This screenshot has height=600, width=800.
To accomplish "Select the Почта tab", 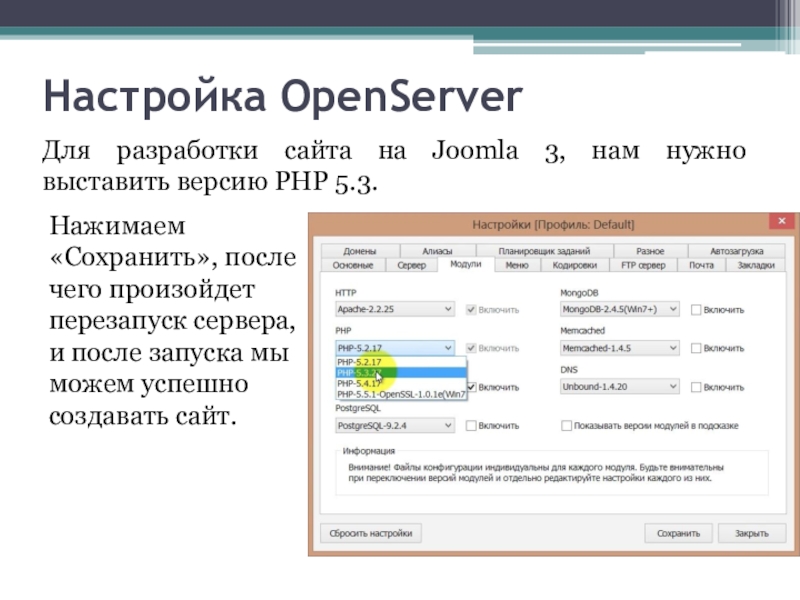I will point(701,265).
